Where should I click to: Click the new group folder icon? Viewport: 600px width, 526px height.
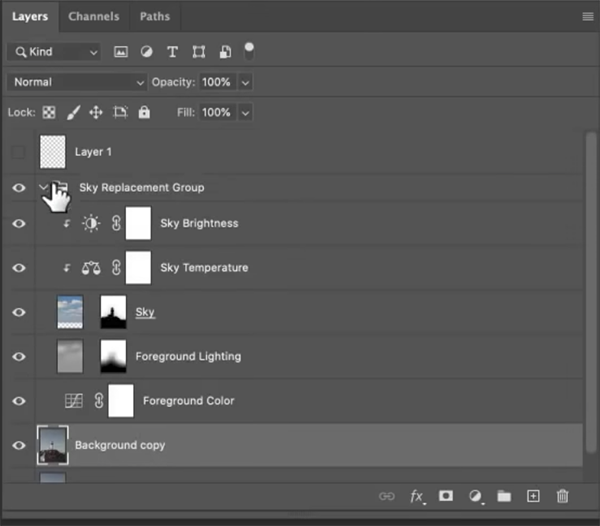coord(504,496)
